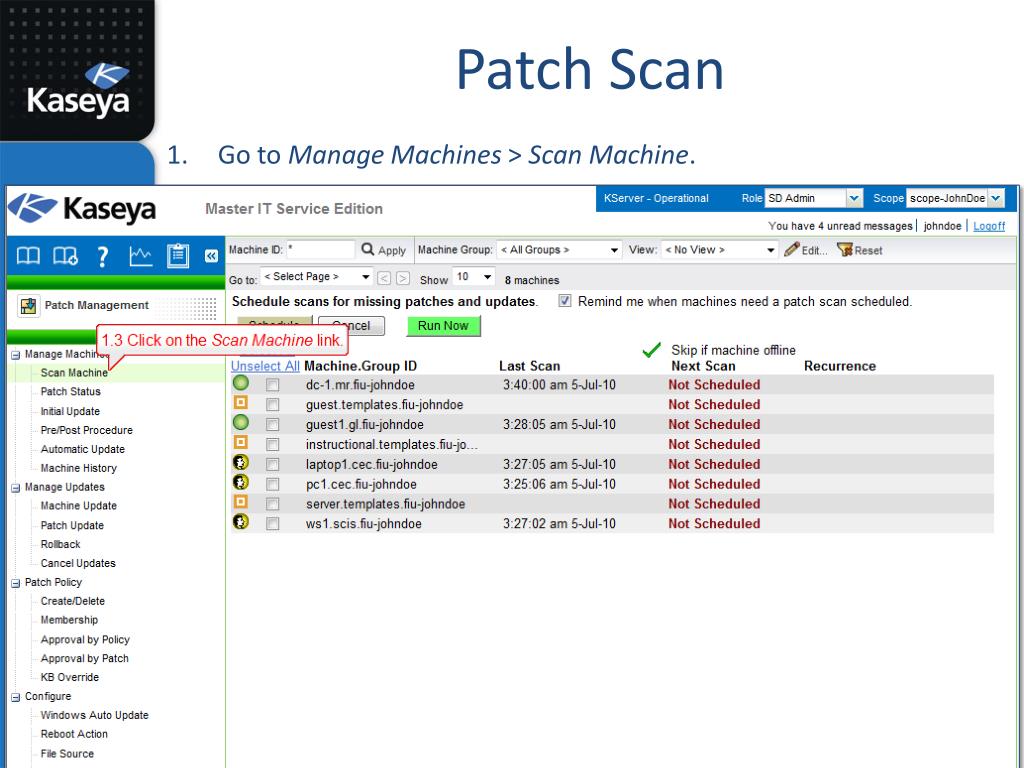The width and height of the screenshot is (1024, 768).
Task: Check the box for dc-1.mr.fiu-johndoe
Action: [272, 385]
